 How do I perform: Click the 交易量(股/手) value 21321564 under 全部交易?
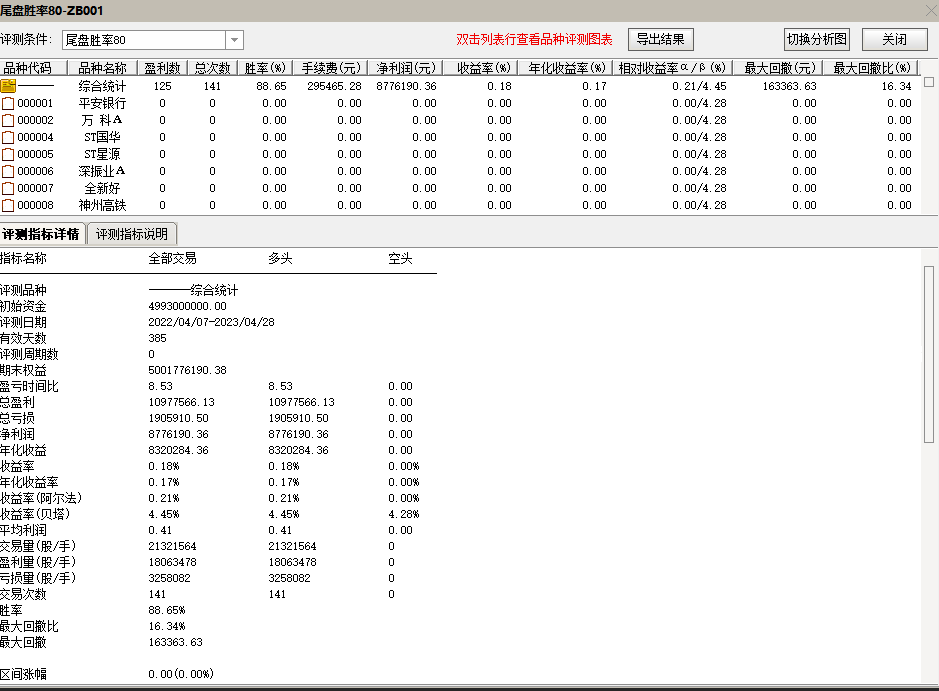pos(172,547)
